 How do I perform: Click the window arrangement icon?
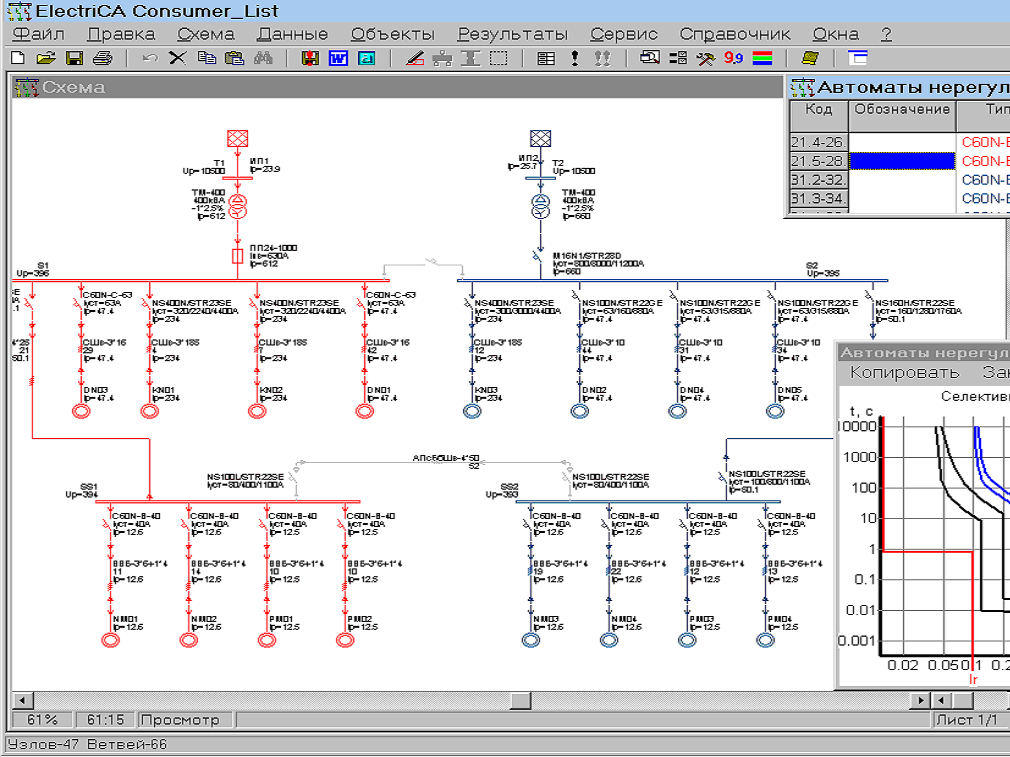(x=857, y=58)
